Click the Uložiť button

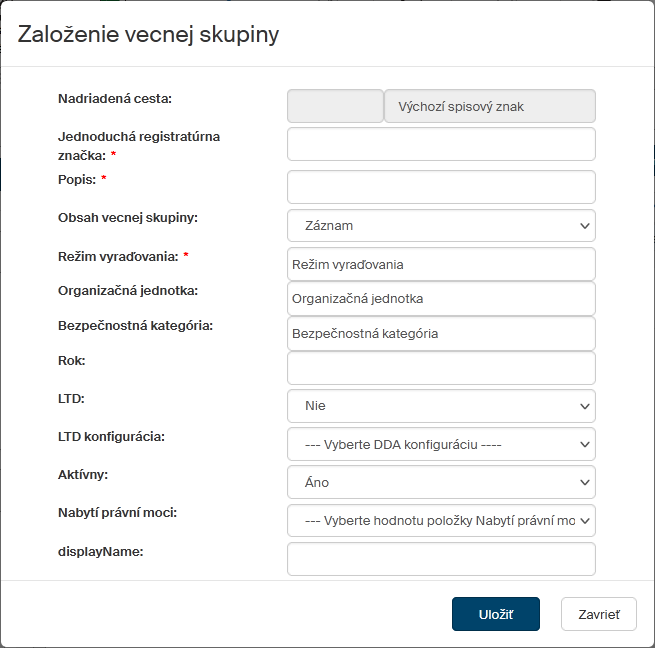pos(496,614)
